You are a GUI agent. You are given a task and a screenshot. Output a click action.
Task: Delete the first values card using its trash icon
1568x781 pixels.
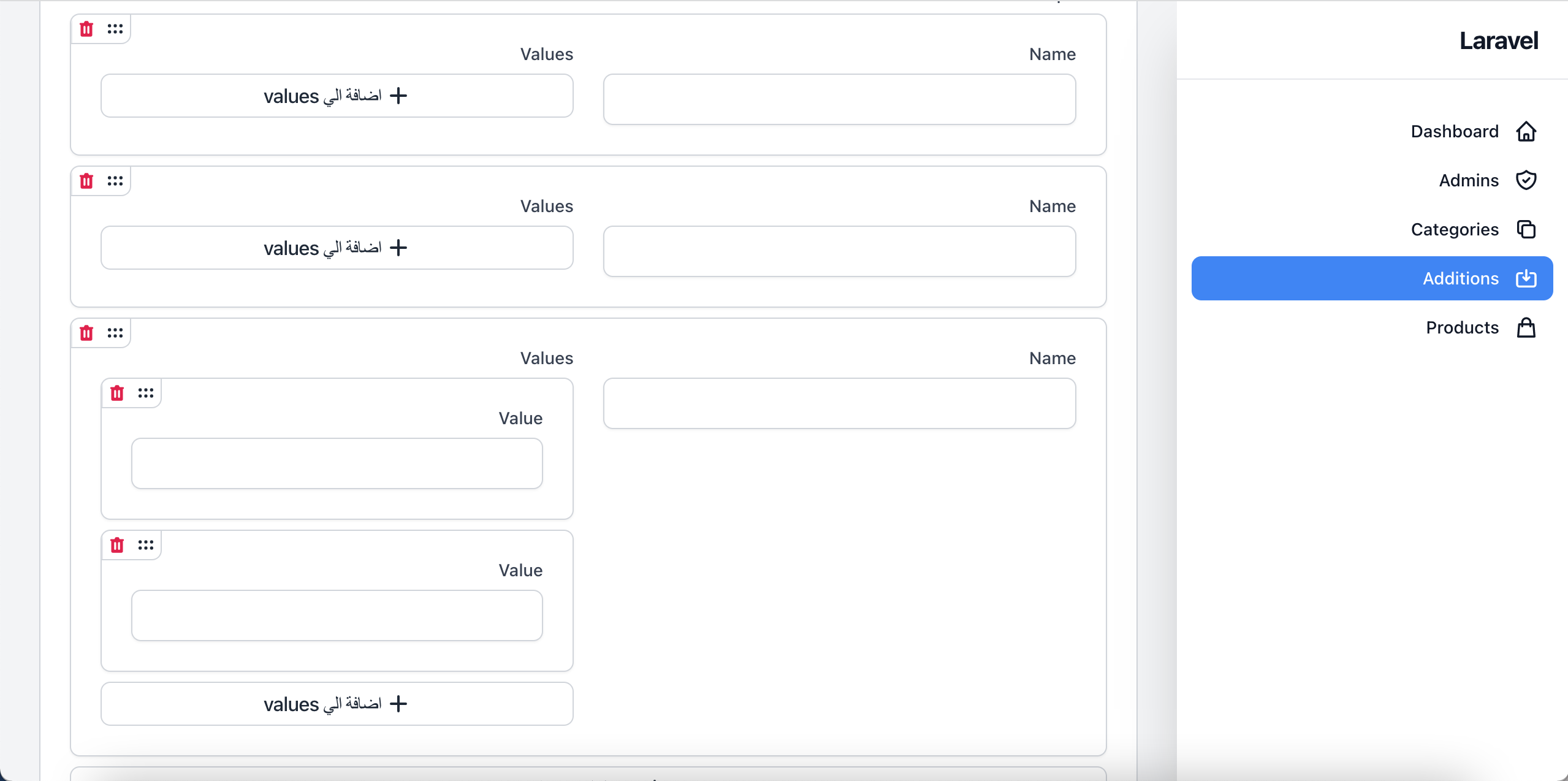pyautogui.click(x=86, y=28)
